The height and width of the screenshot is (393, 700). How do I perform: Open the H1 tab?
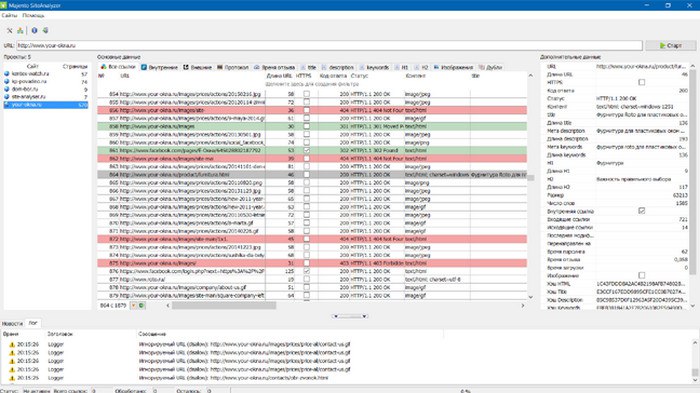pyautogui.click(x=402, y=67)
